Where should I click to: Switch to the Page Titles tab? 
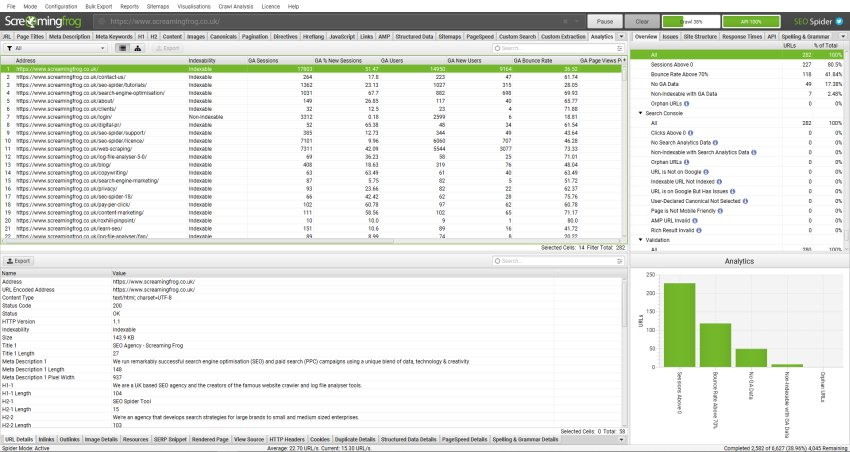pyautogui.click(x=30, y=37)
